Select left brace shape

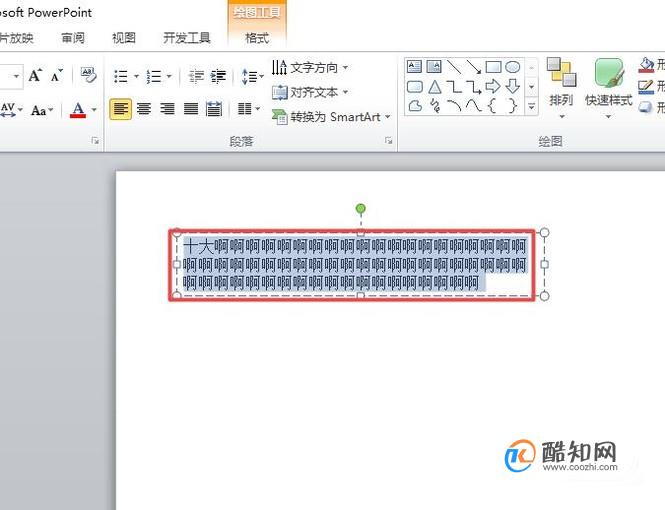click(x=492, y=105)
